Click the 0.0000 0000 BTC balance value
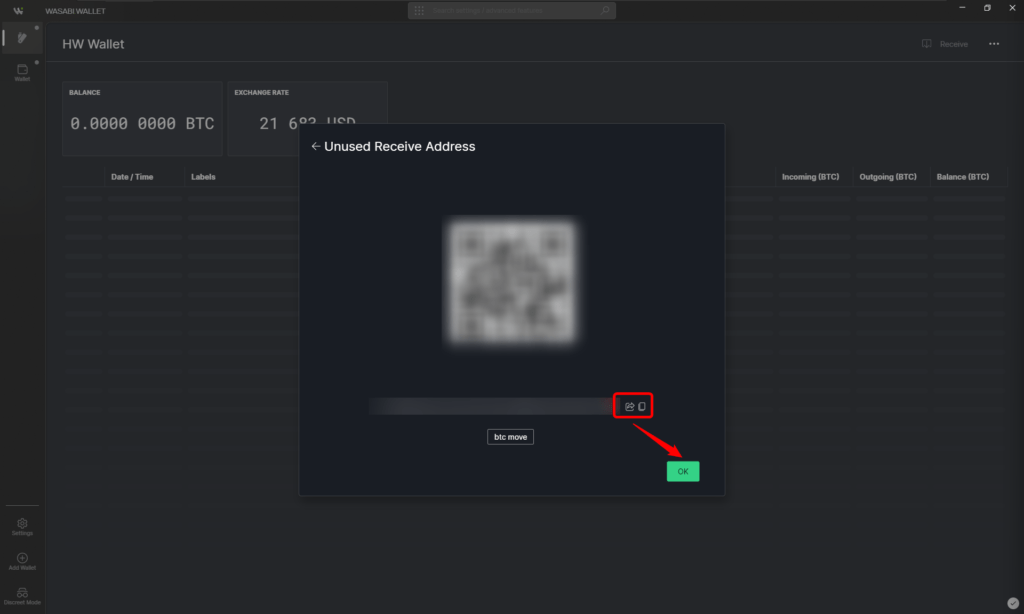This screenshot has height=614, width=1024. 142,123
